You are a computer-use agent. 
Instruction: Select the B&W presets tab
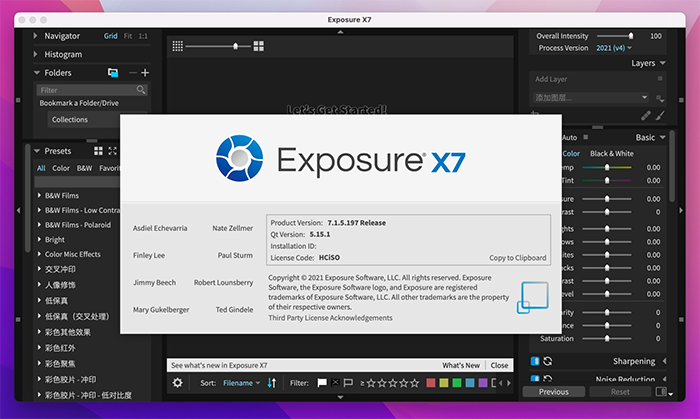[84, 168]
